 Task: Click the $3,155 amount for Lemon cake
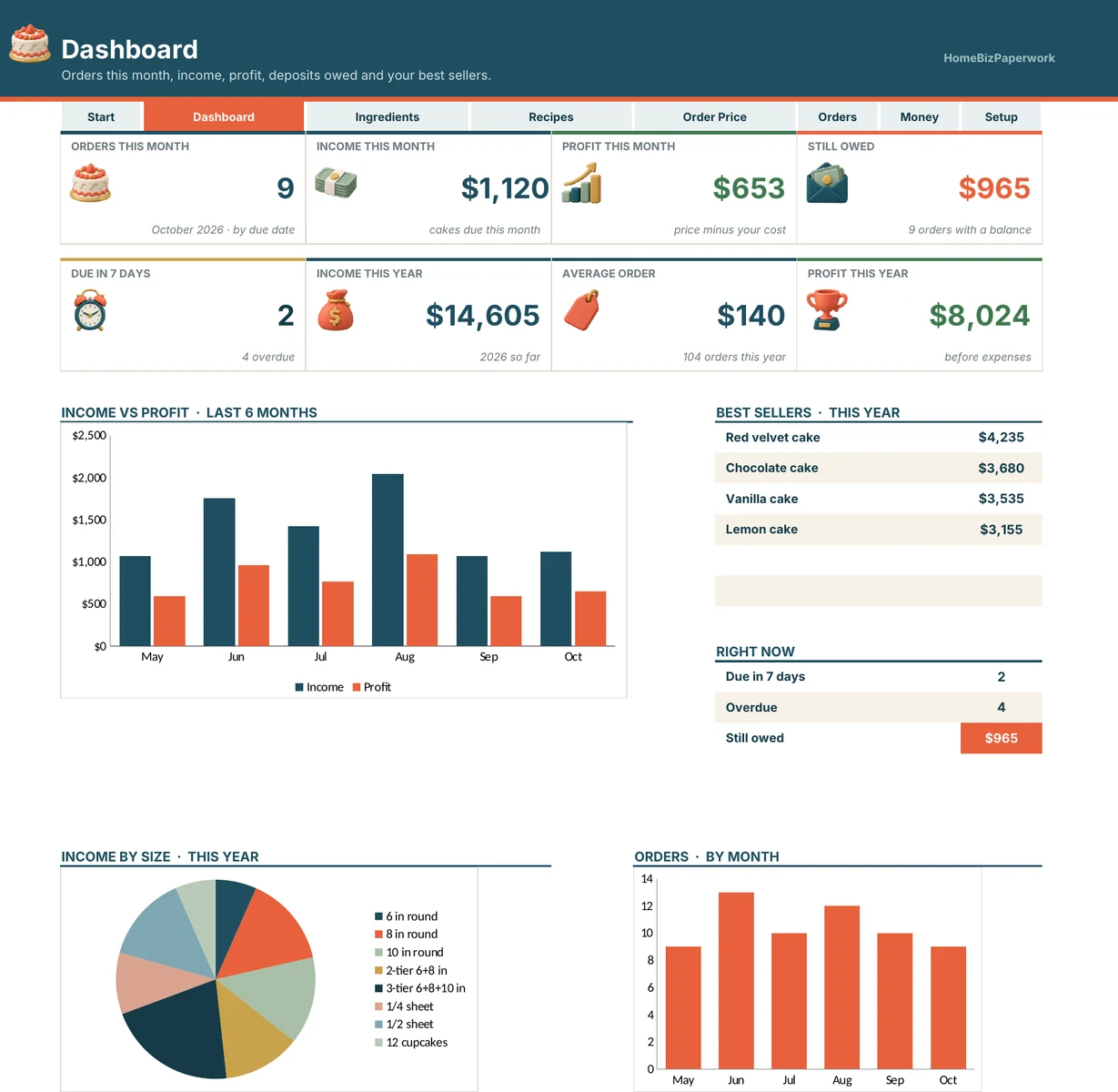1002,530
